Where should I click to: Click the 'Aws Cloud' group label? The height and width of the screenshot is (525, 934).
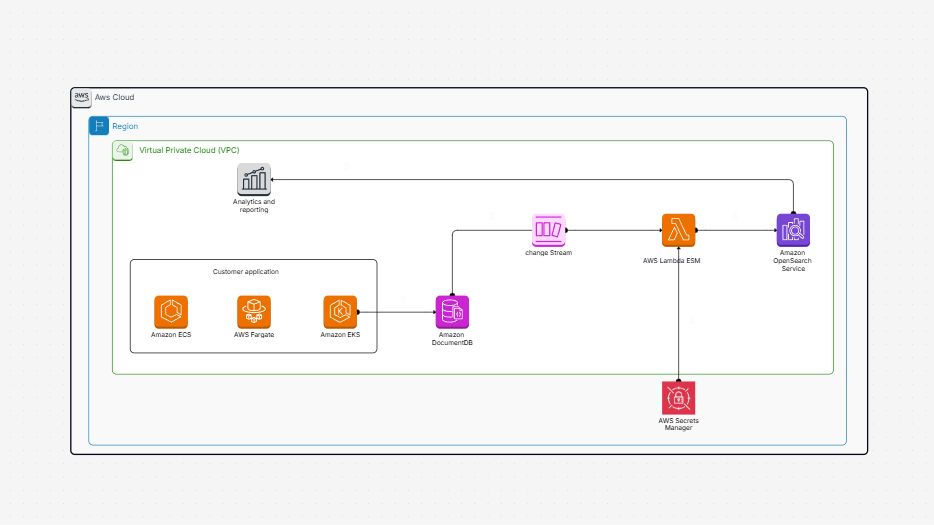click(114, 97)
